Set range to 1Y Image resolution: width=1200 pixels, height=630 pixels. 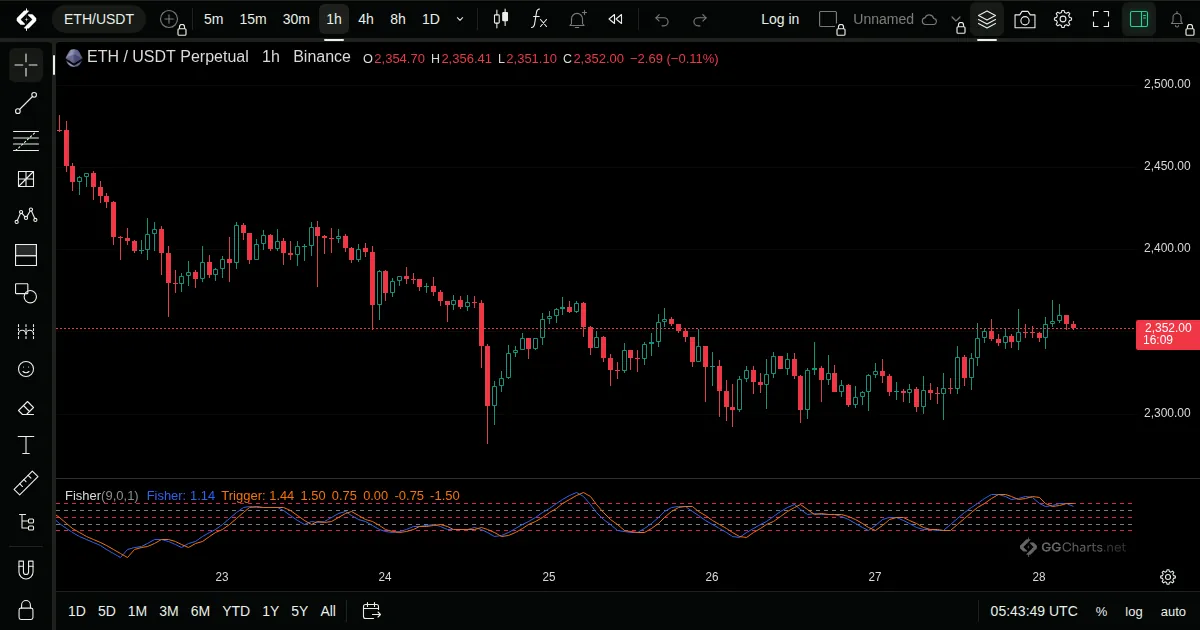[270, 611]
